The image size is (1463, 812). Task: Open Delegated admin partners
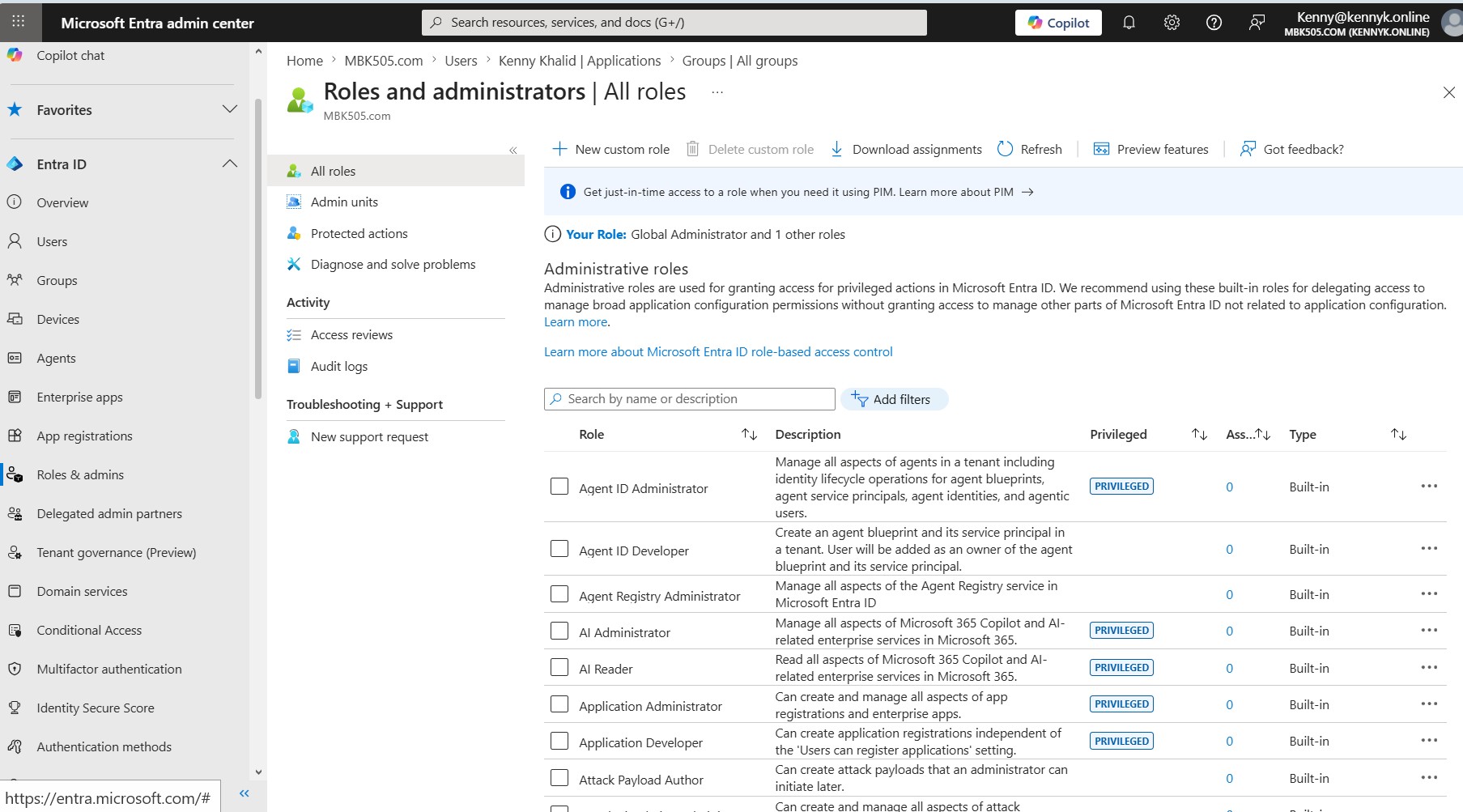point(109,513)
